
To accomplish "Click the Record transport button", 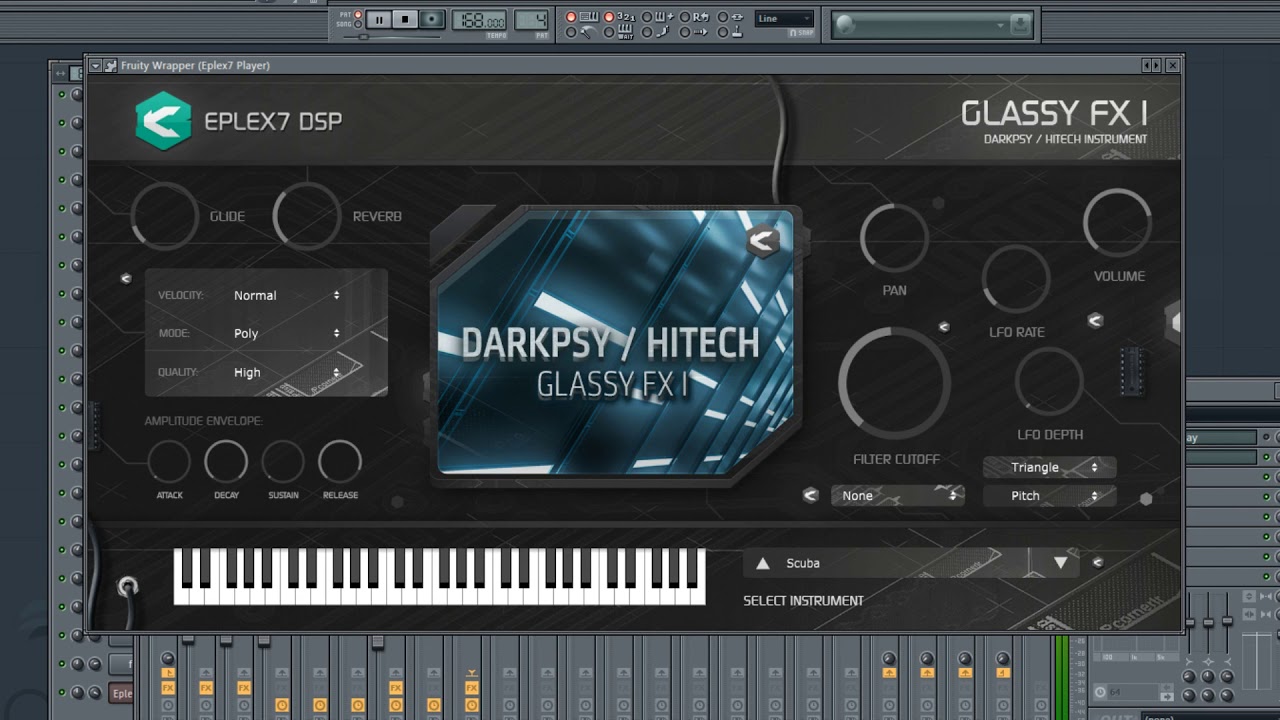I will (x=431, y=19).
